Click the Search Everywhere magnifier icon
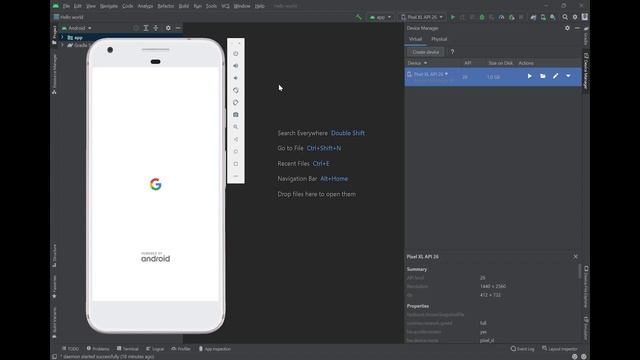 [x=565, y=17]
